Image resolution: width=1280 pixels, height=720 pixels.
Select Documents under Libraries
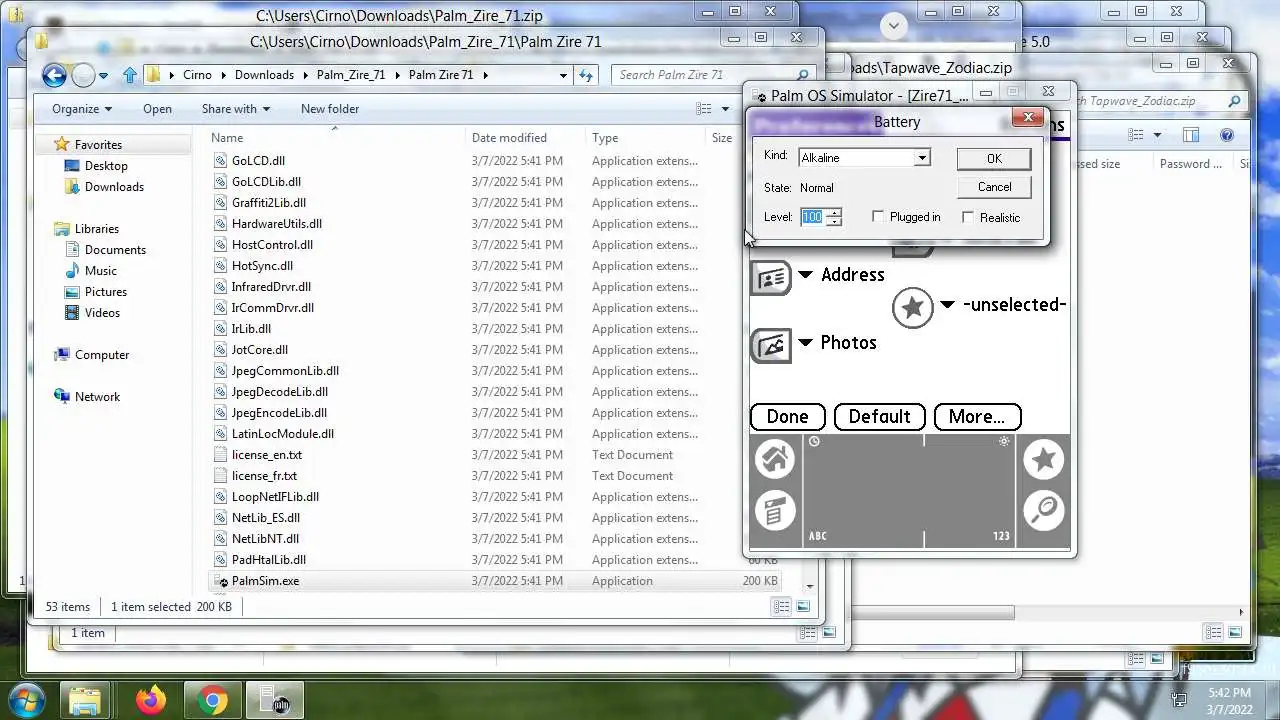pos(115,250)
